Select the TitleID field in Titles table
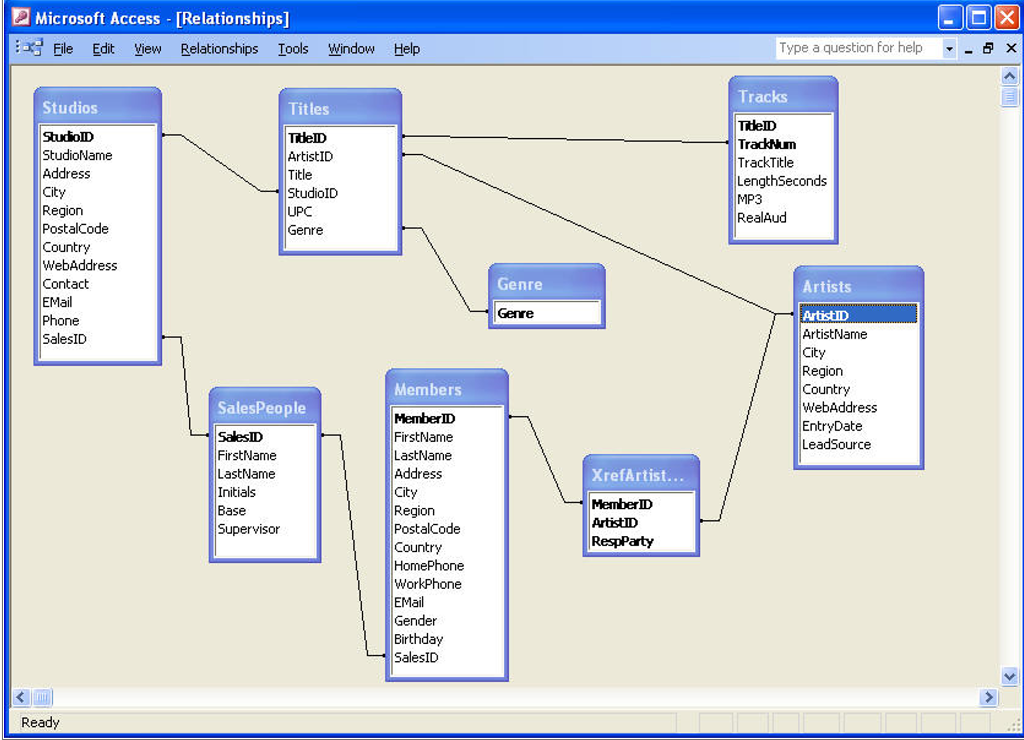The image size is (1024, 740). click(x=340, y=138)
